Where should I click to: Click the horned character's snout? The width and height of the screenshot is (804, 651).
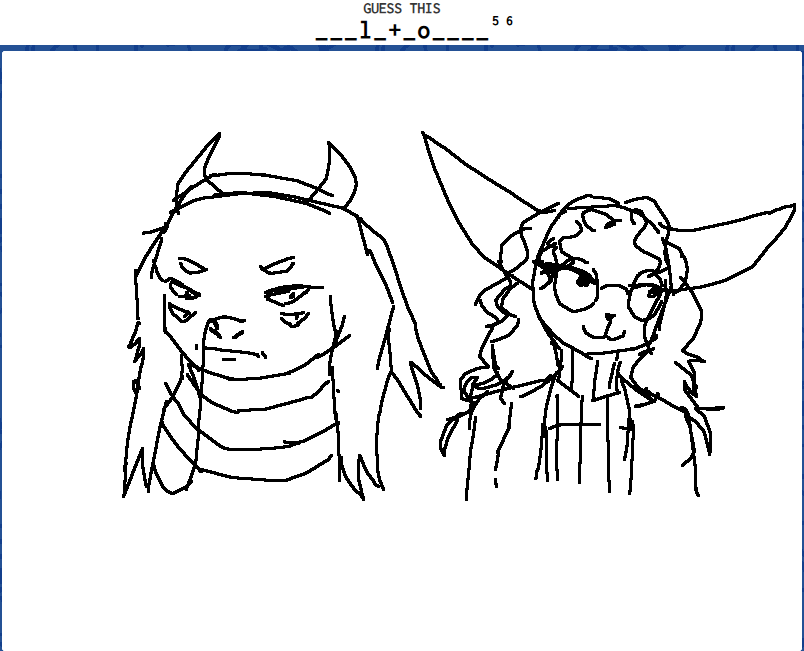click(x=226, y=327)
